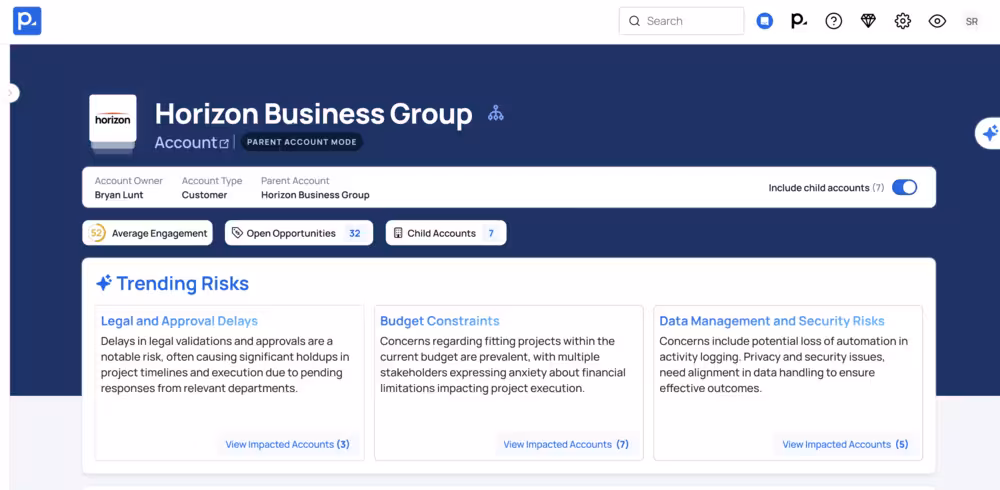Click the Data Management risk description text
This screenshot has width=1000, height=490.
[x=784, y=365]
